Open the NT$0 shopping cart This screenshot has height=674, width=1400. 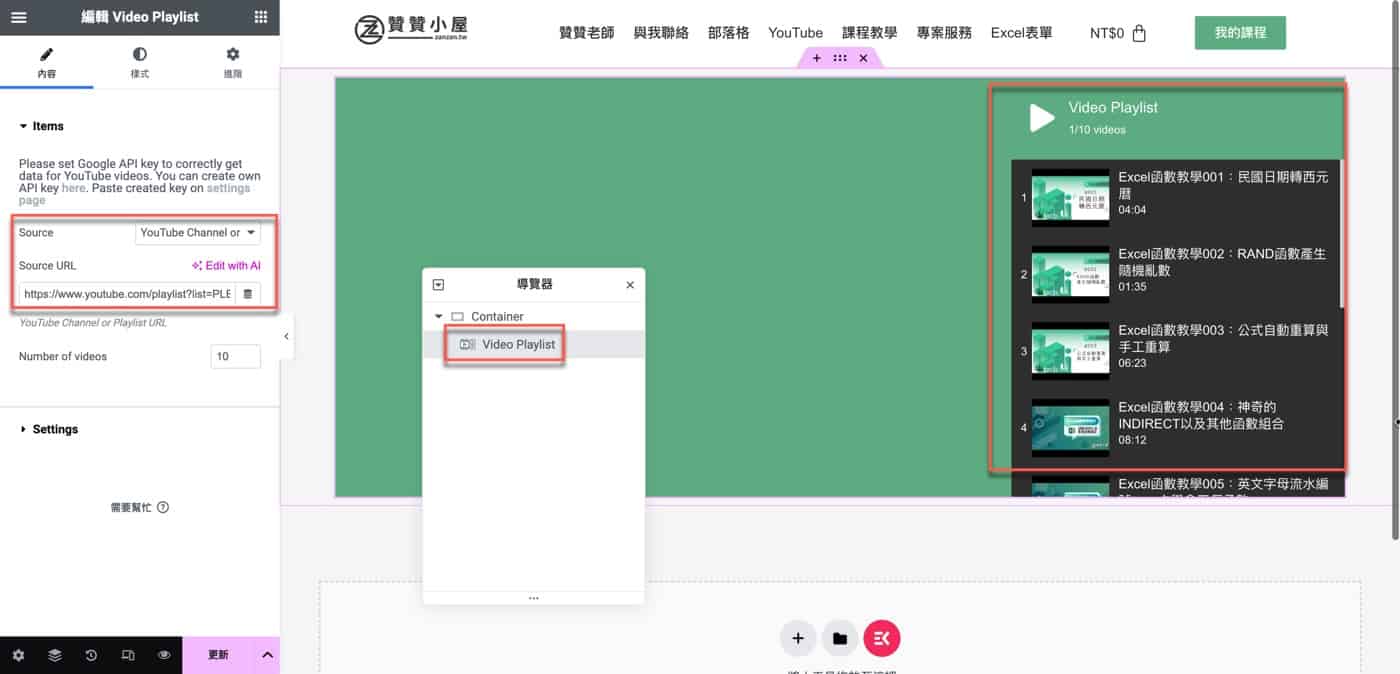(x=1118, y=33)
